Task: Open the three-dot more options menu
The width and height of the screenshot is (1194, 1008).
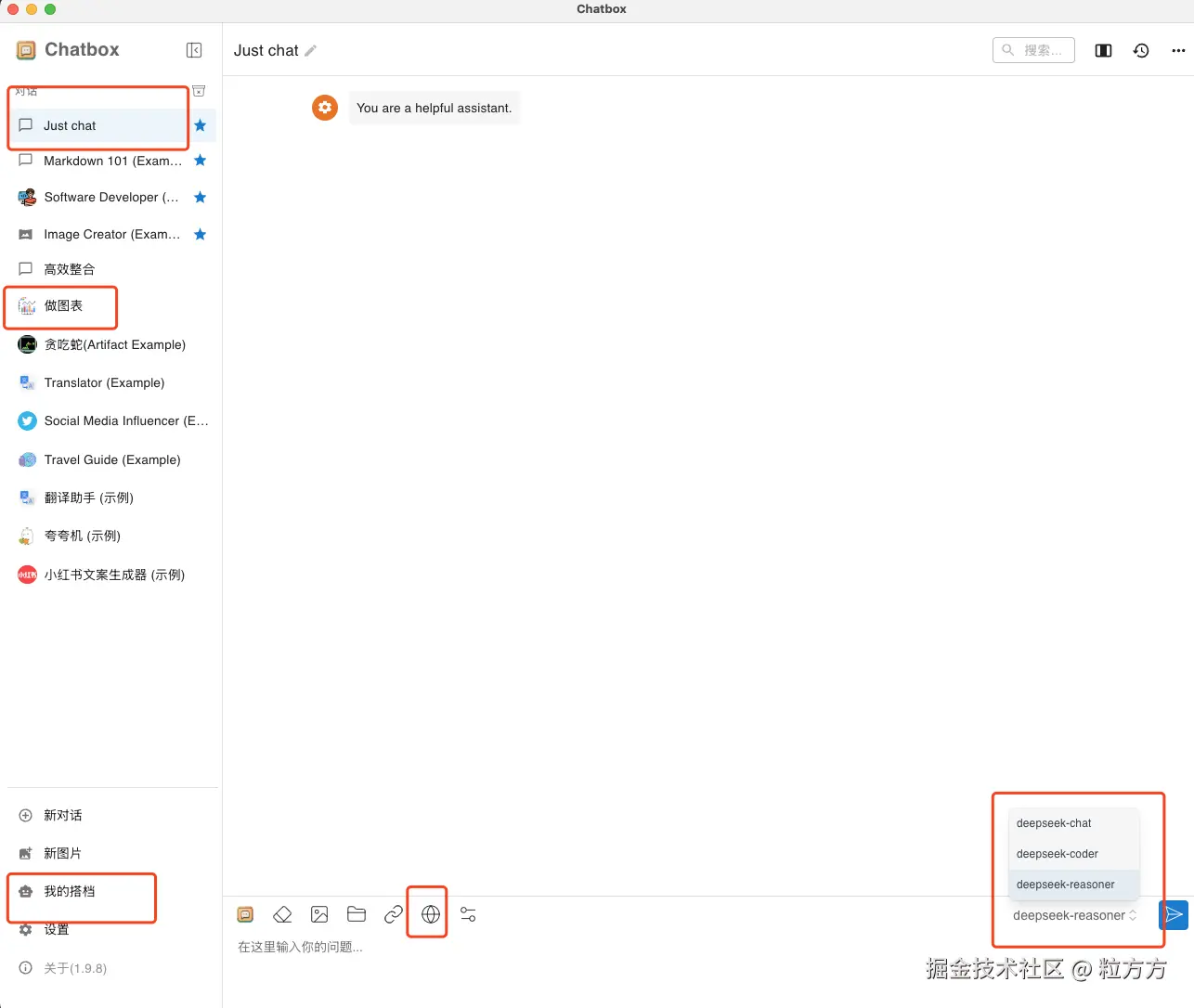Action: (1178, 51)
